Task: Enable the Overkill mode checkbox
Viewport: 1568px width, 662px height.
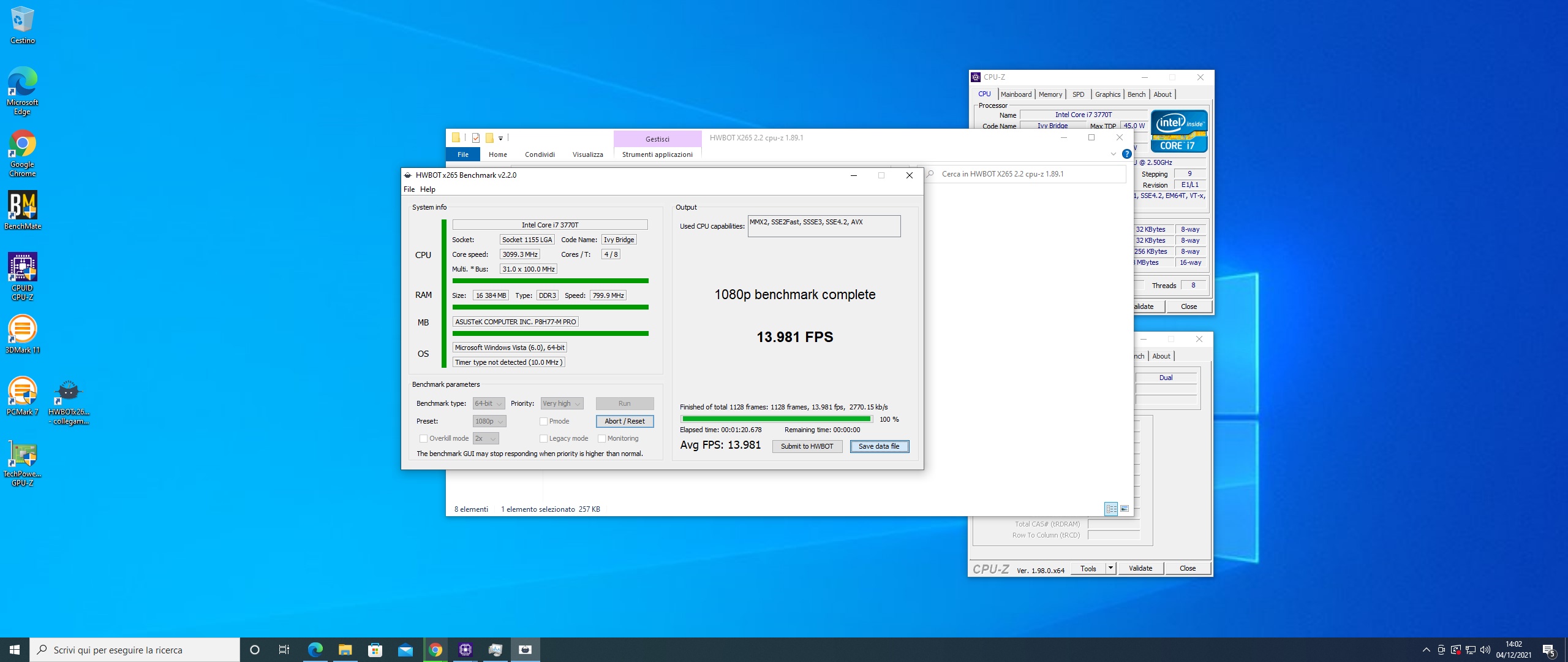Action: (x=423, y=438)
